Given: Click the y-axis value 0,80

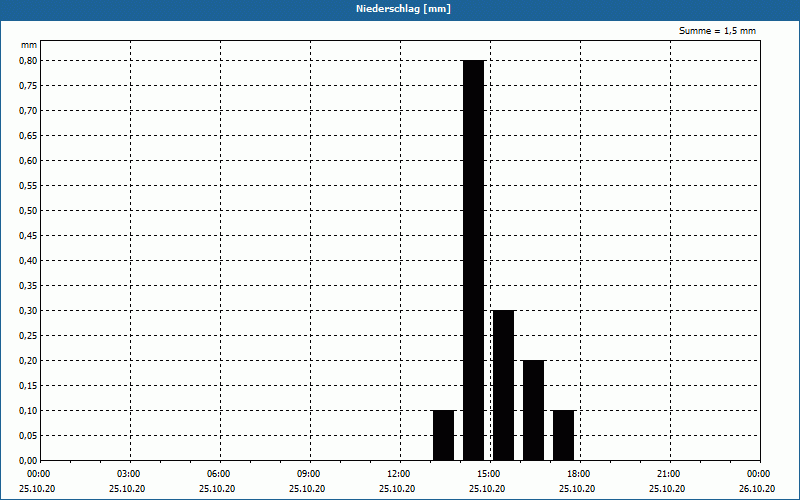Looking at the screenshot, I should point(28,60).
